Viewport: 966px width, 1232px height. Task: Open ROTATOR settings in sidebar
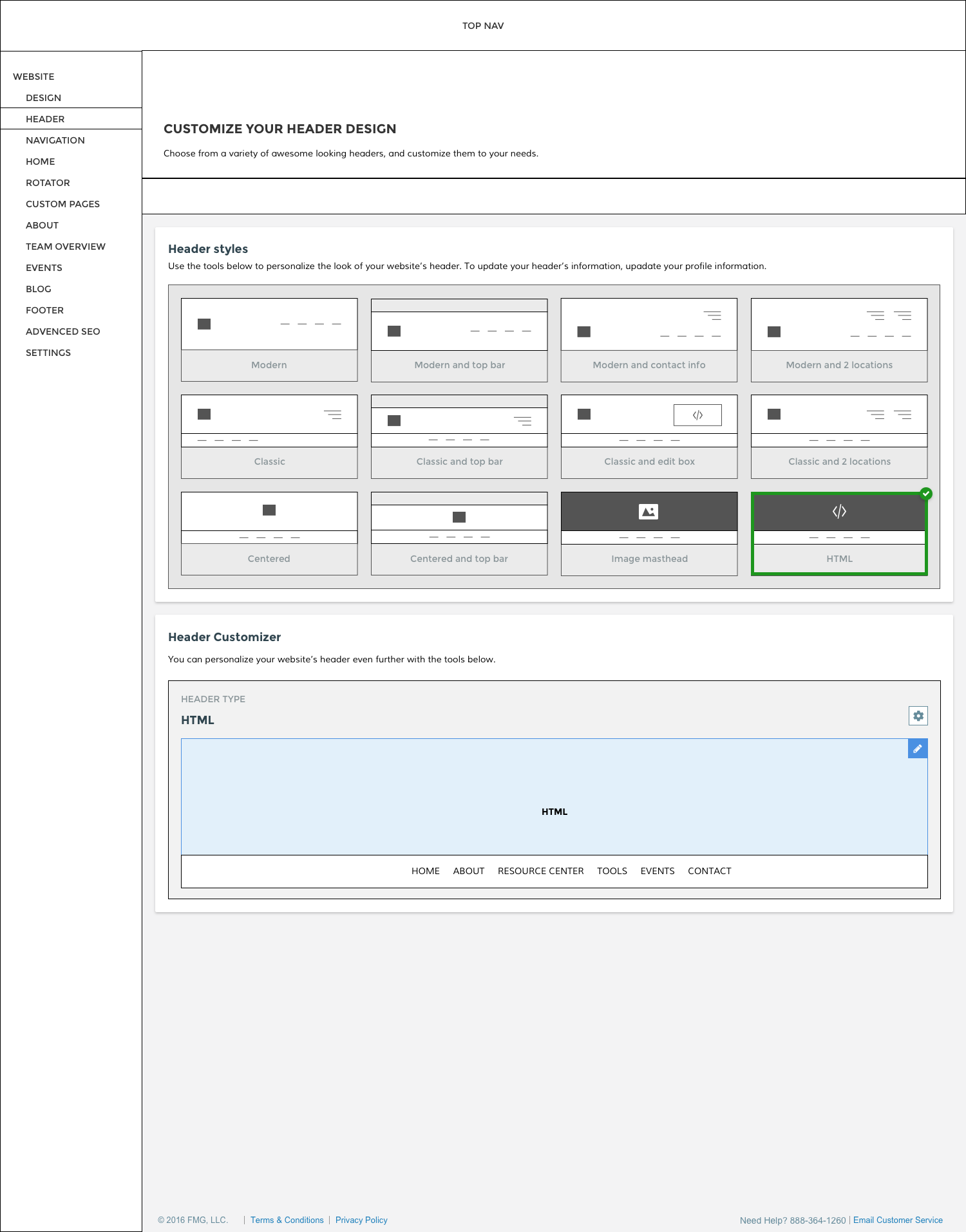tap(48, 183)
